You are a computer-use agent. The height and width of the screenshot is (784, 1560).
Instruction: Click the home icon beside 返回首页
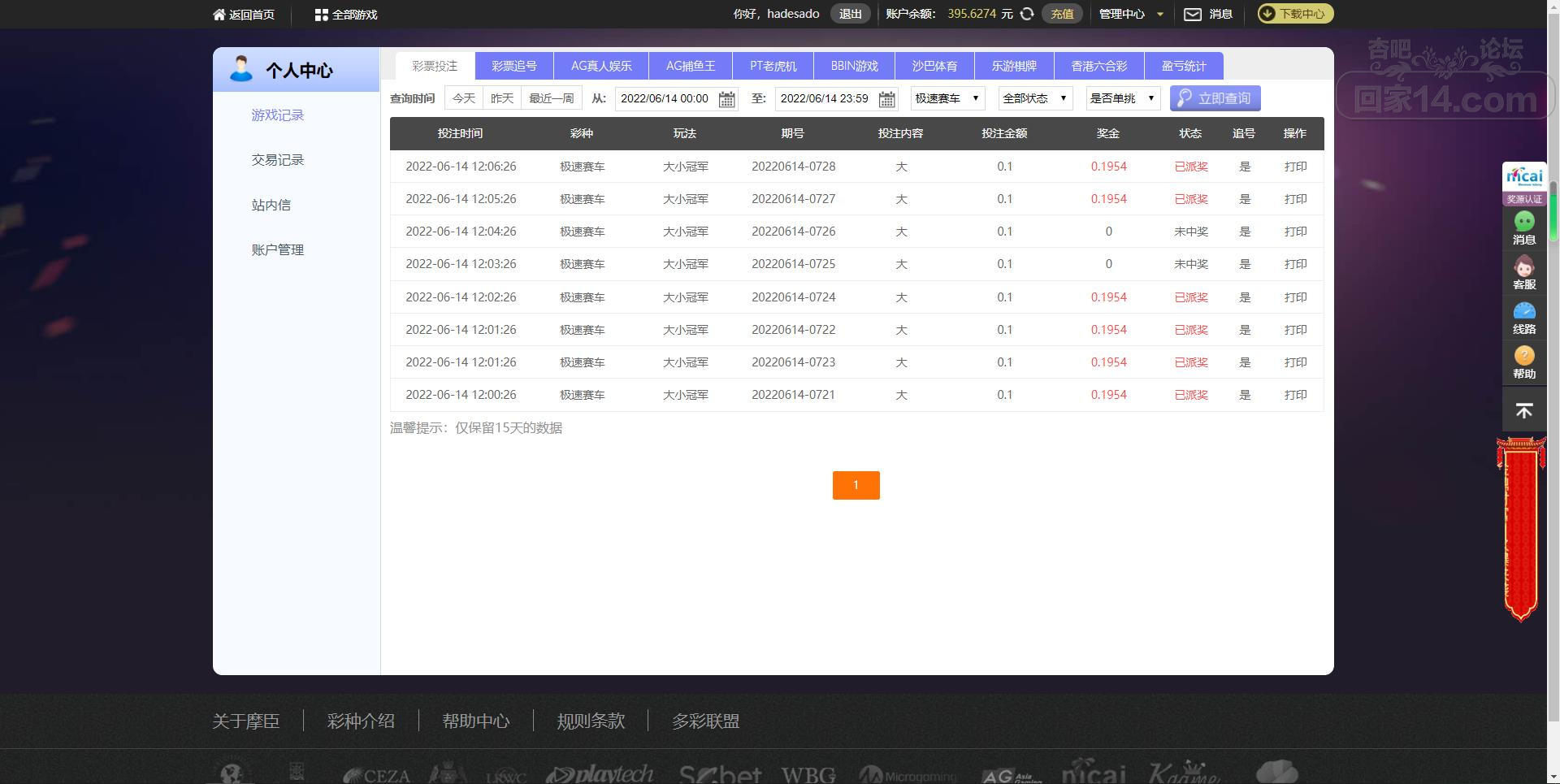(x=219, y=15)
